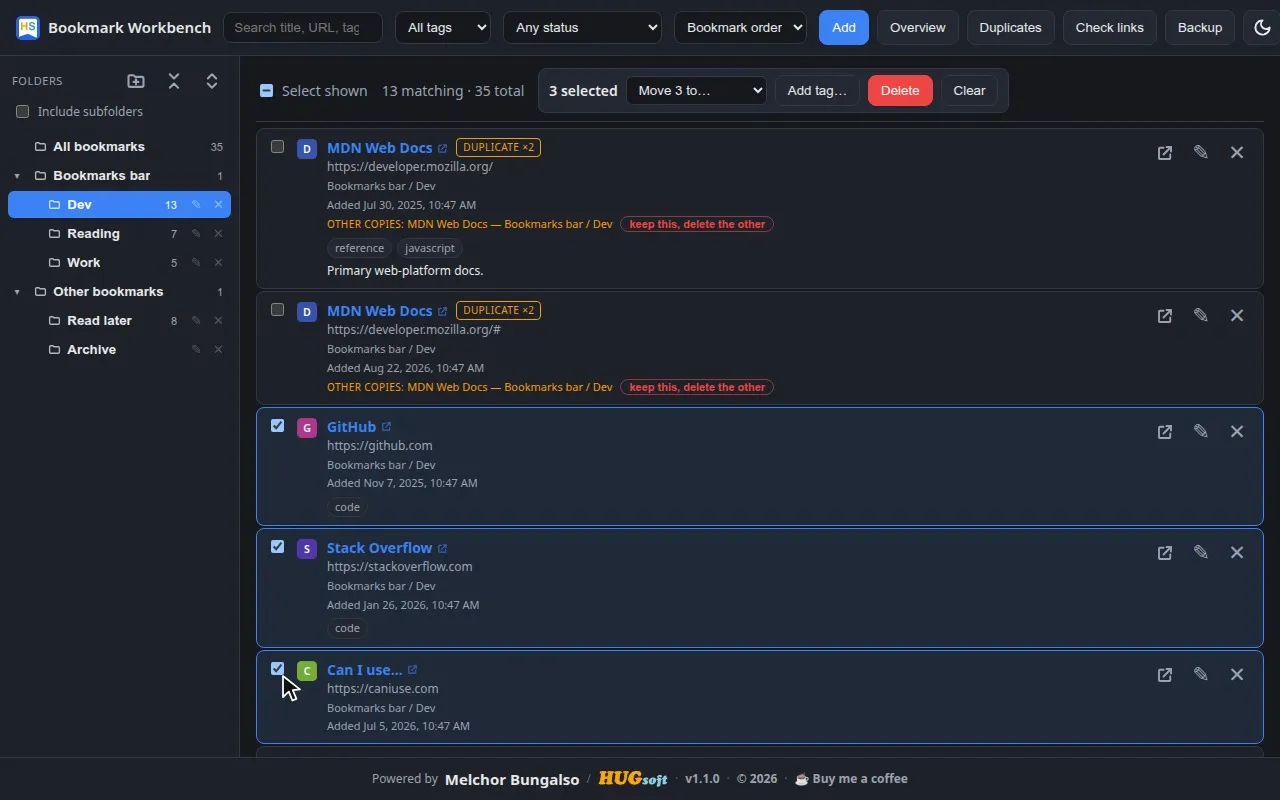Open the Overview view
The height and width of the screenshot is (800, 1280).
click(918, 27)
